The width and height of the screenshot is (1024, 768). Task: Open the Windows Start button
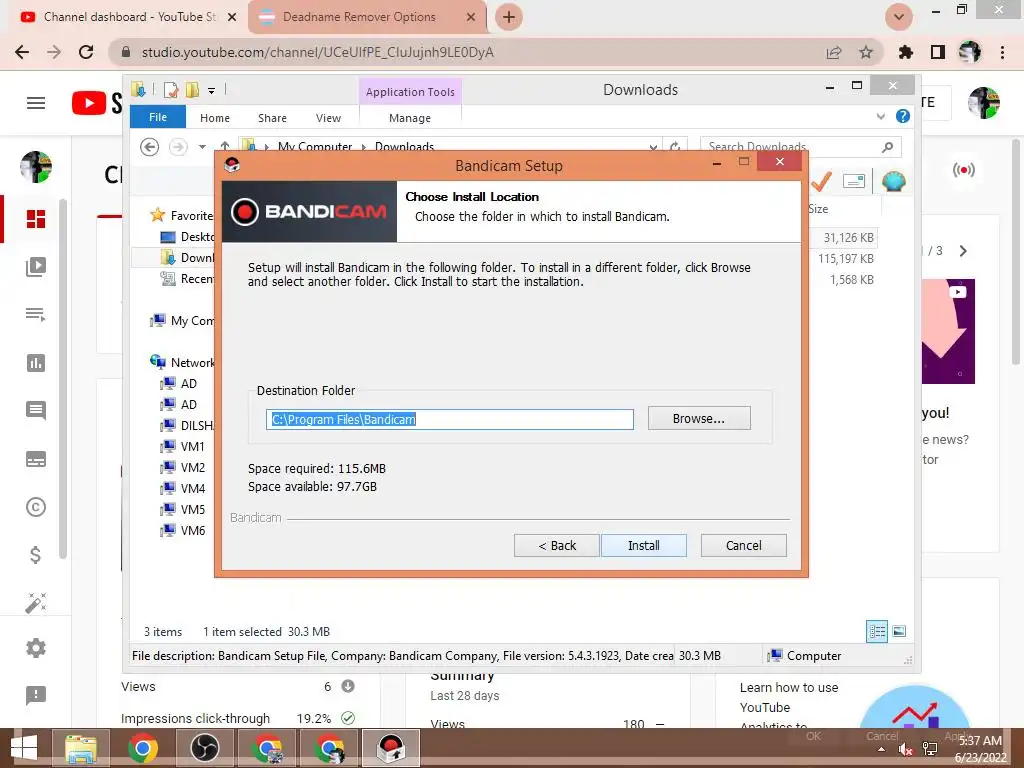coord(24,748)
